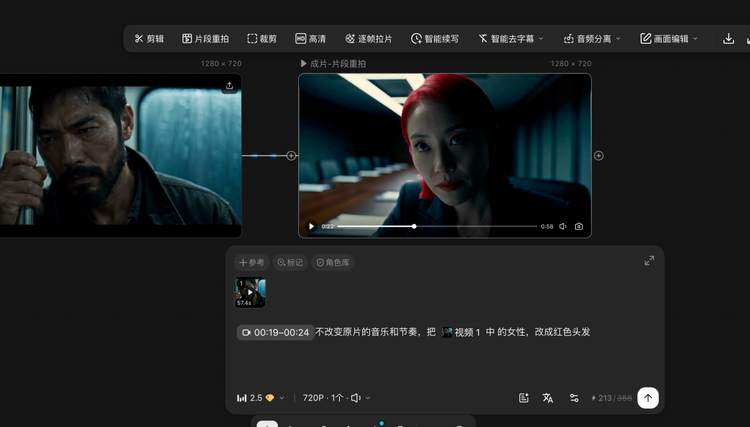Select the 剪辑 scissors tool
Viewport: 750px width, 427px height.
(x=149, y=39)
